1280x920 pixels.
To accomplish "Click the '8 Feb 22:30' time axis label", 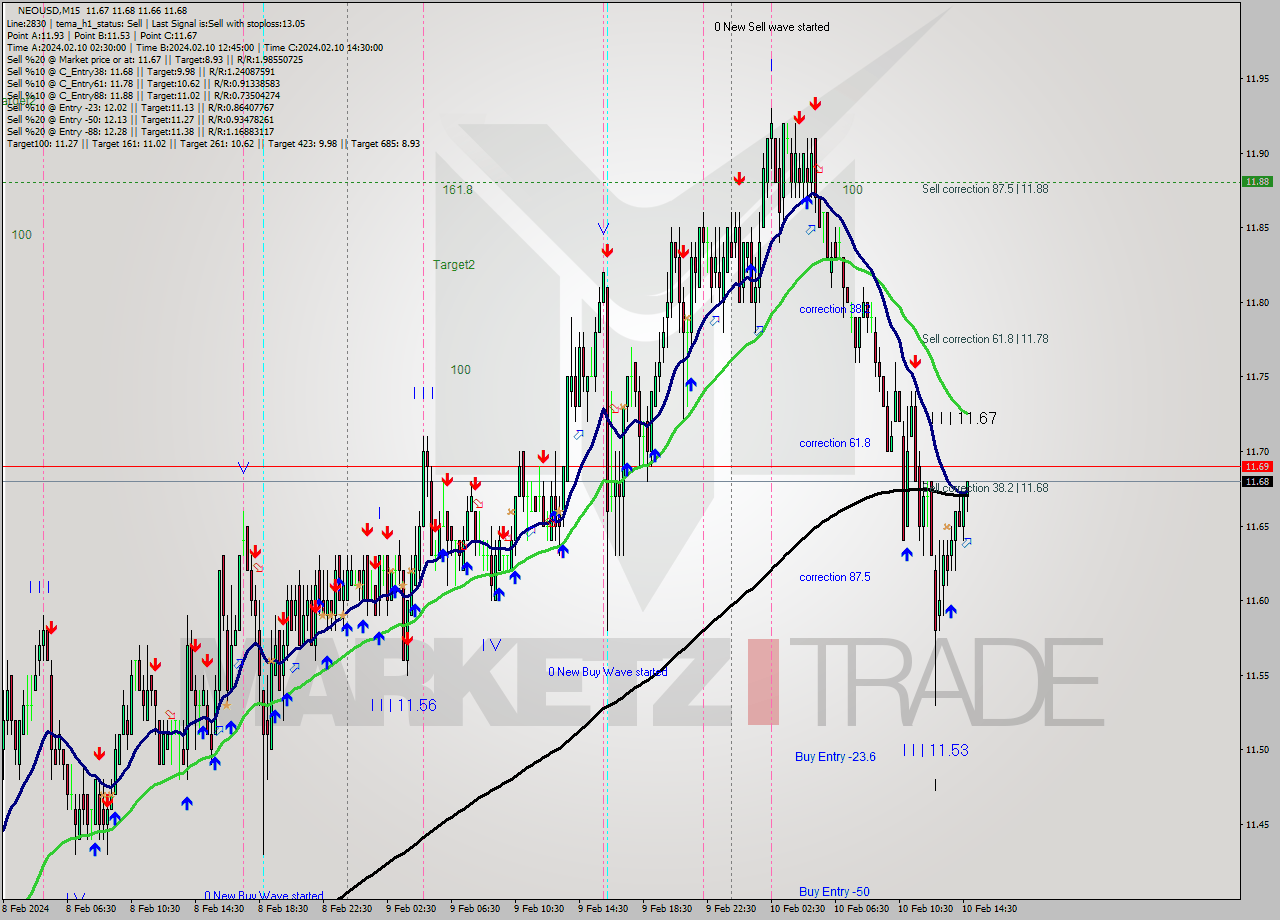I will point(347,909).
